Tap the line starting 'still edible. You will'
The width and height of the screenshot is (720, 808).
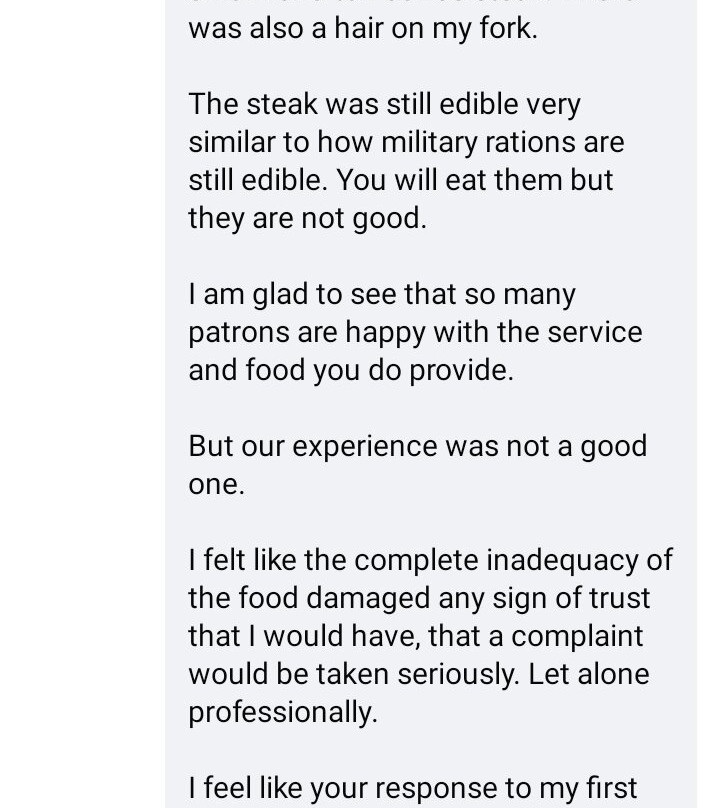click(400, 180)
